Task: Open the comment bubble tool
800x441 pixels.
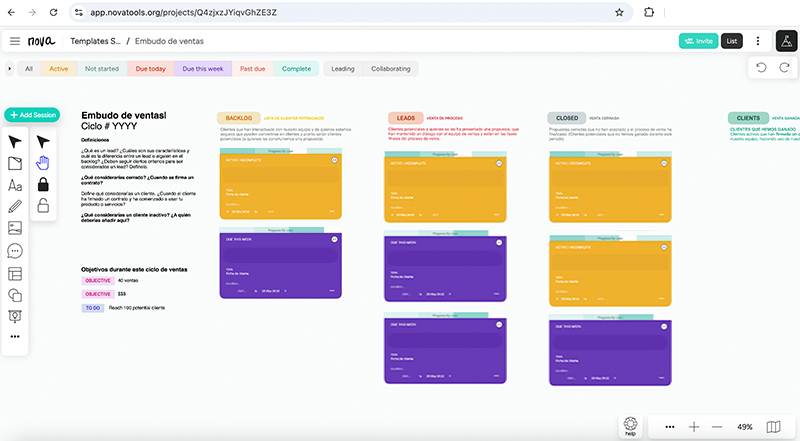Action: click(15, 250)
